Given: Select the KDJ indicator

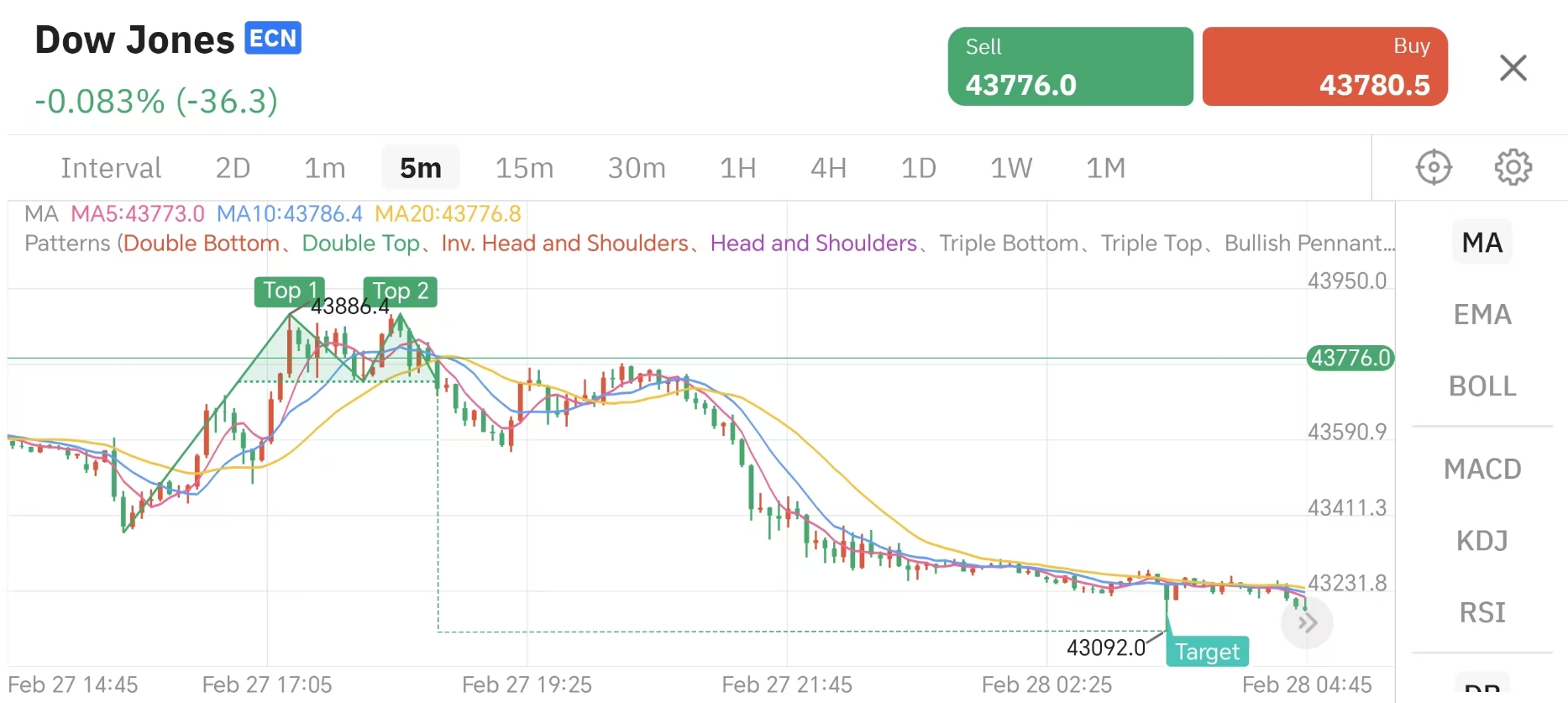Looking at the screenshot, I should [x=1482, y=541].
